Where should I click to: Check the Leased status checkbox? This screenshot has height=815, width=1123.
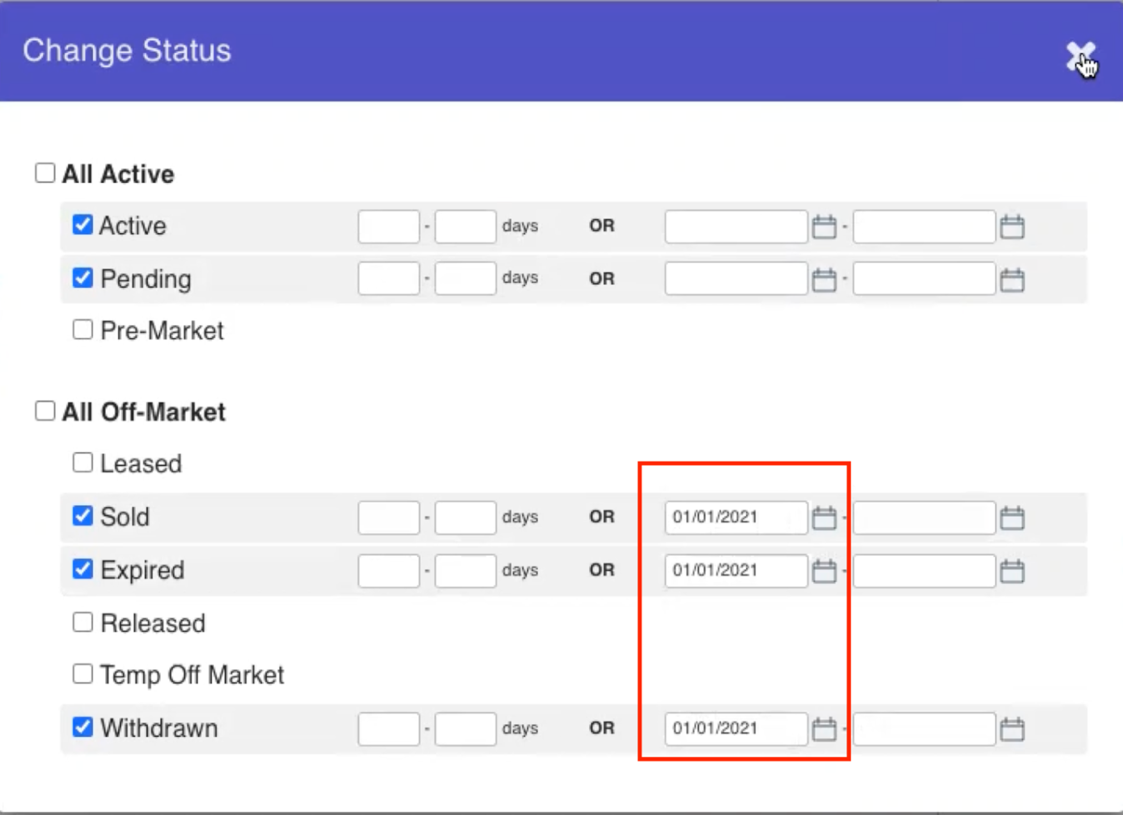[82, 462]
